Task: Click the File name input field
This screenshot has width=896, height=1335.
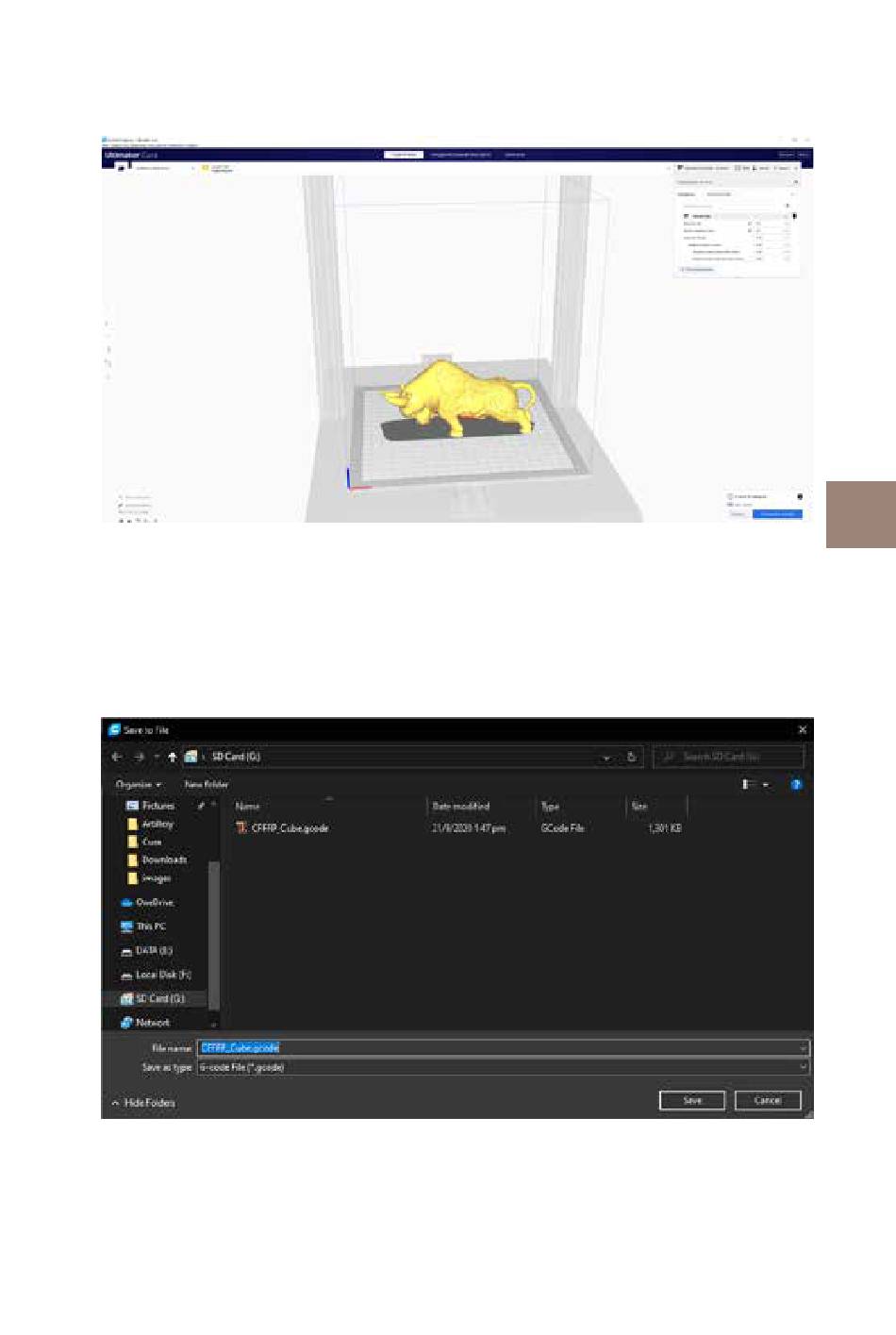Action: pos(503,1047)
